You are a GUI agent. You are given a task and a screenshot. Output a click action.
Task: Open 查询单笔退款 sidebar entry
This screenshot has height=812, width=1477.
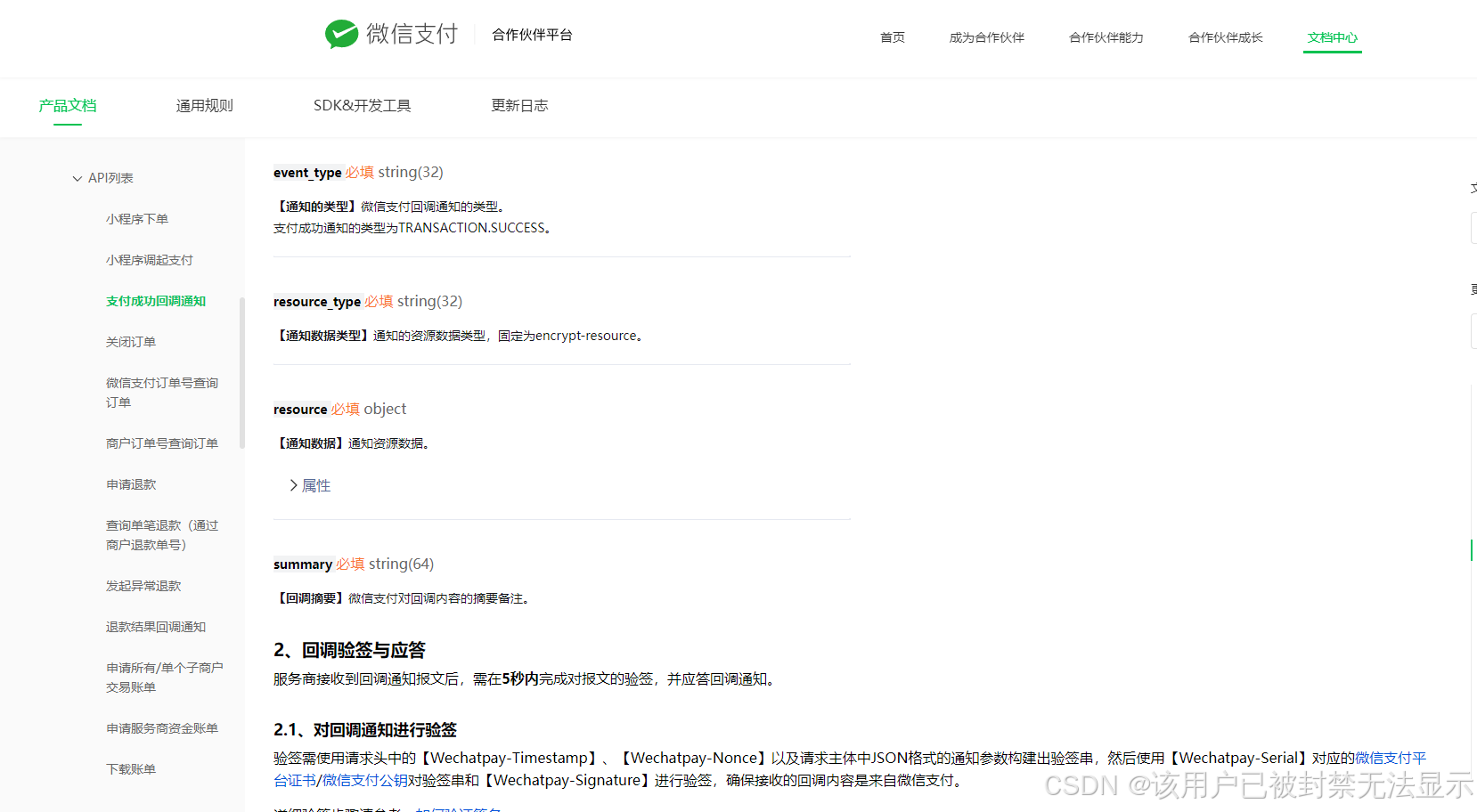click(x=161, y=535)
